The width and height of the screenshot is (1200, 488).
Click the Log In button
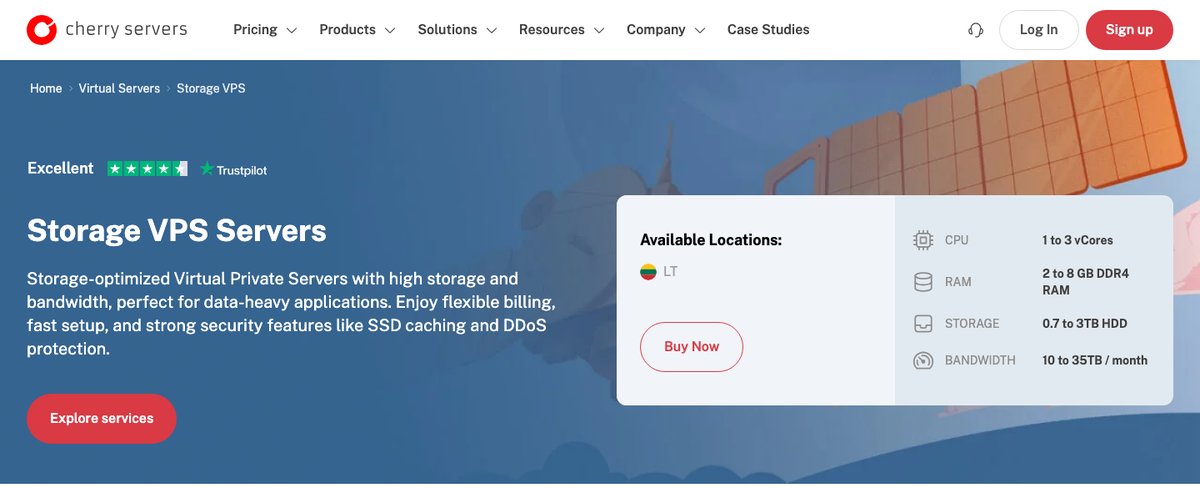(1039, 30)
